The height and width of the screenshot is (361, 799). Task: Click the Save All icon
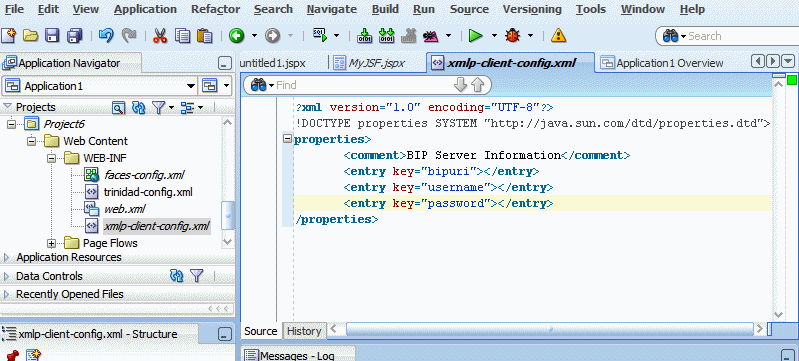[75, 36]
